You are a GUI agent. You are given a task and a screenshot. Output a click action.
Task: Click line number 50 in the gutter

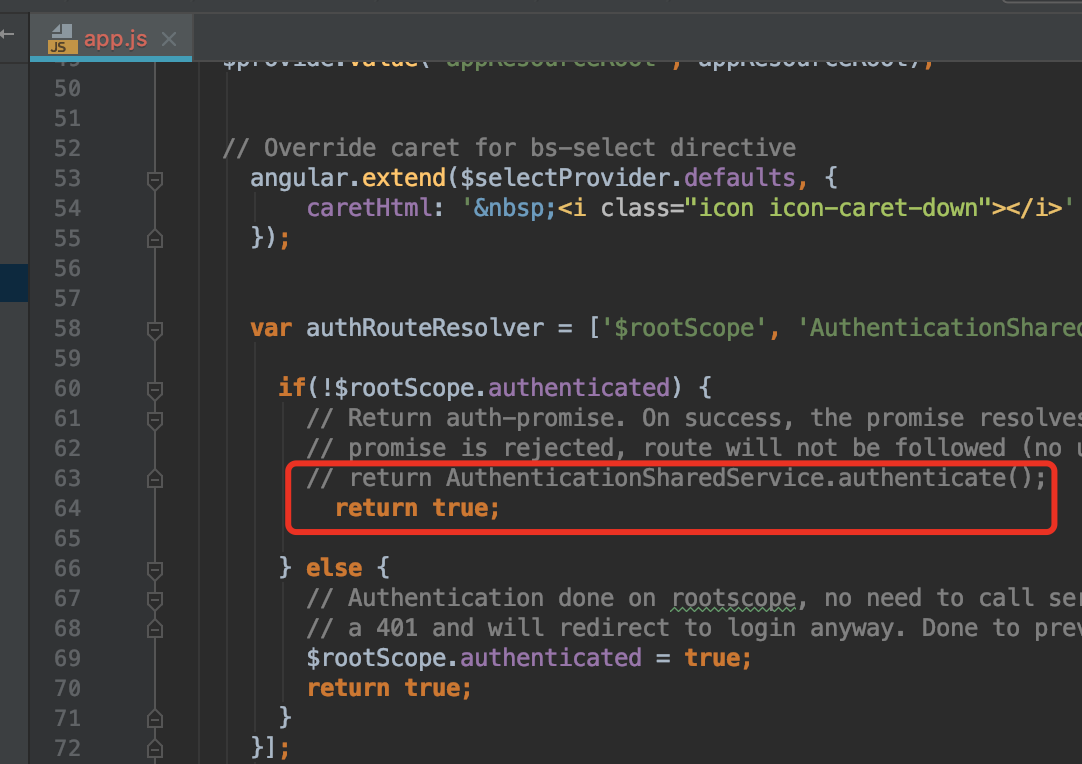pyautogui.click(x=68, y=88)
